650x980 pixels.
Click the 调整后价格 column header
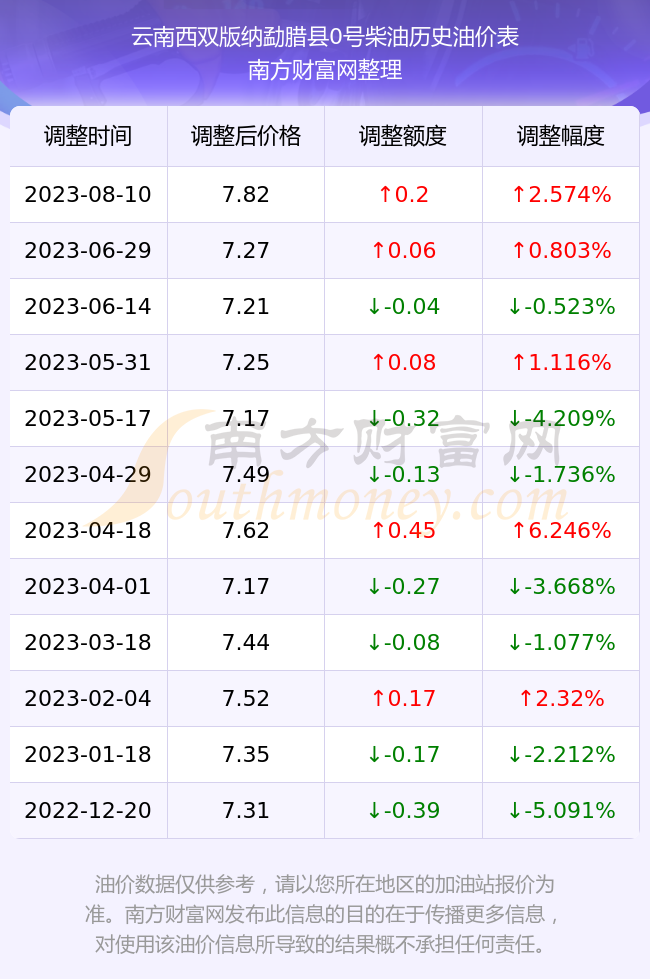pos(246,136)
